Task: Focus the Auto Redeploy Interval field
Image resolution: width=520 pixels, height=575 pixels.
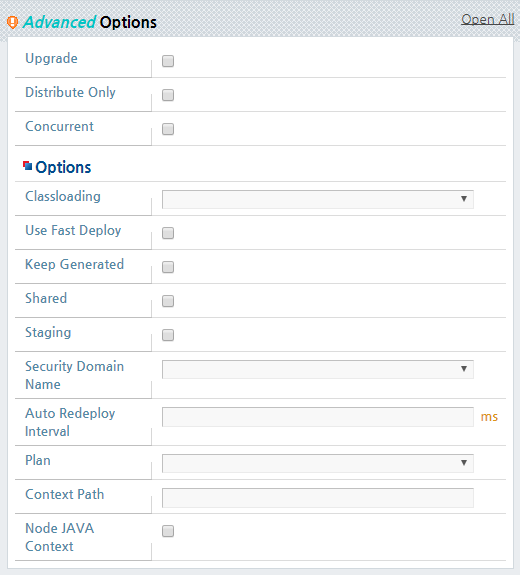Action: (x=318, y=417)
